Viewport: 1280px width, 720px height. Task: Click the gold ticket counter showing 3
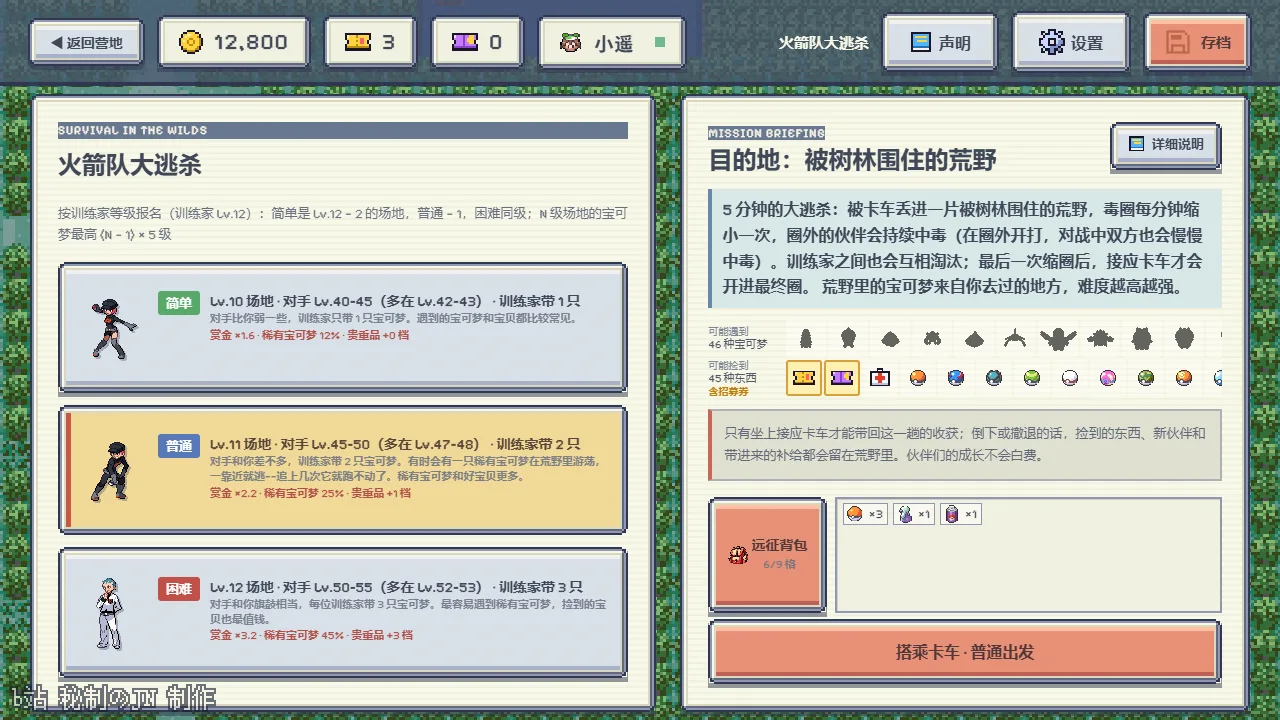(370, 42)
